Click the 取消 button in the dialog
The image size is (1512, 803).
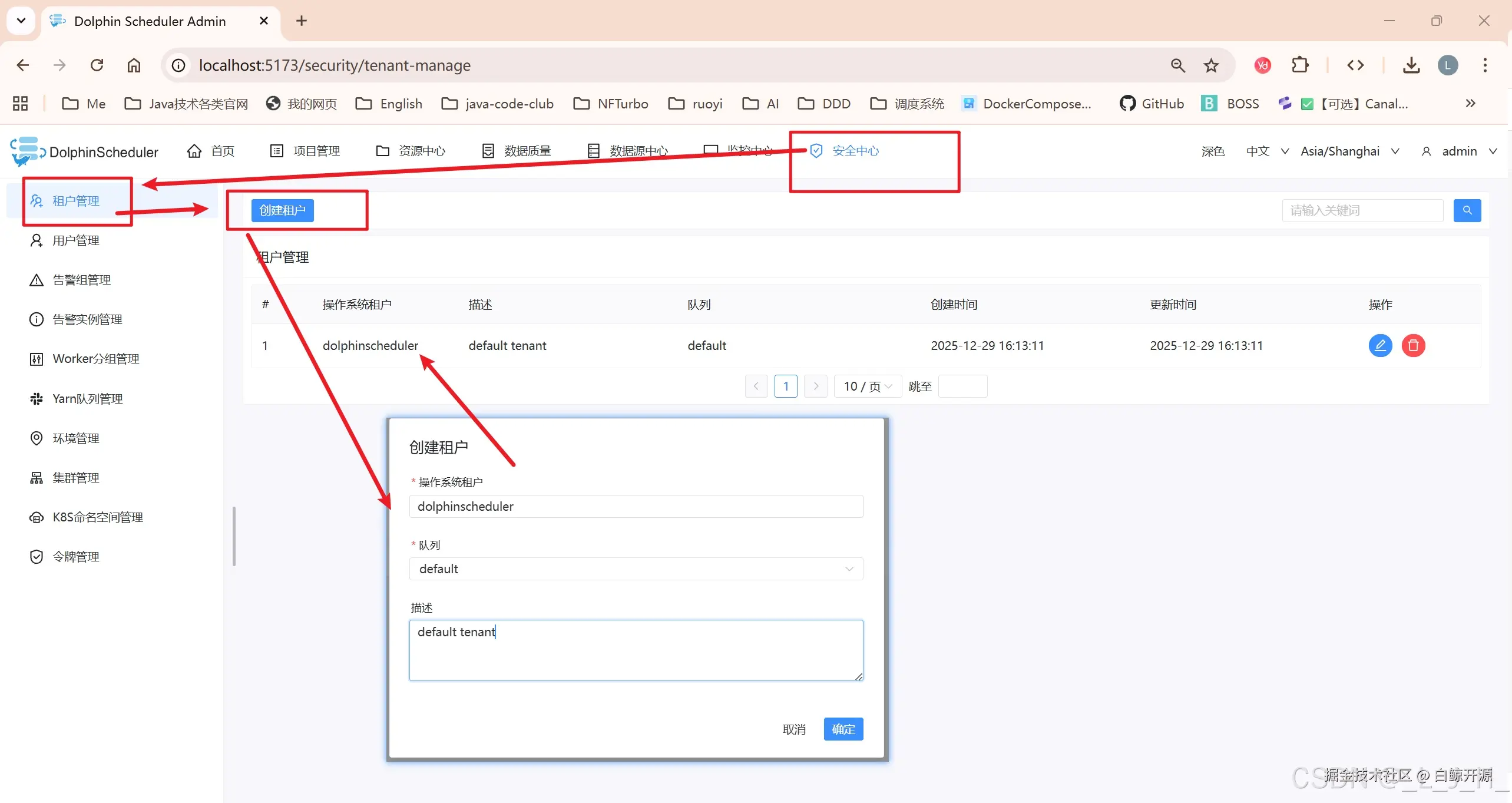tap(793, 729)
